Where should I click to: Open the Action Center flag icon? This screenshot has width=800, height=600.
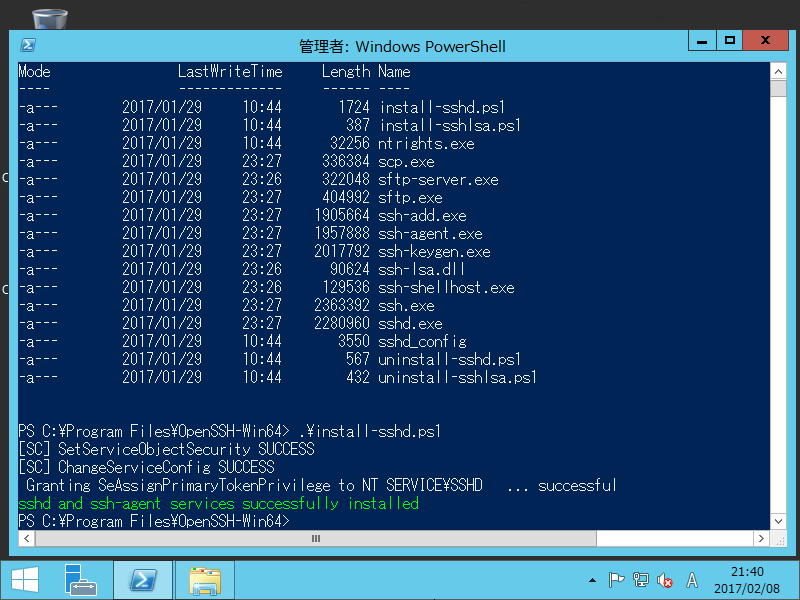tap(616, 580)
